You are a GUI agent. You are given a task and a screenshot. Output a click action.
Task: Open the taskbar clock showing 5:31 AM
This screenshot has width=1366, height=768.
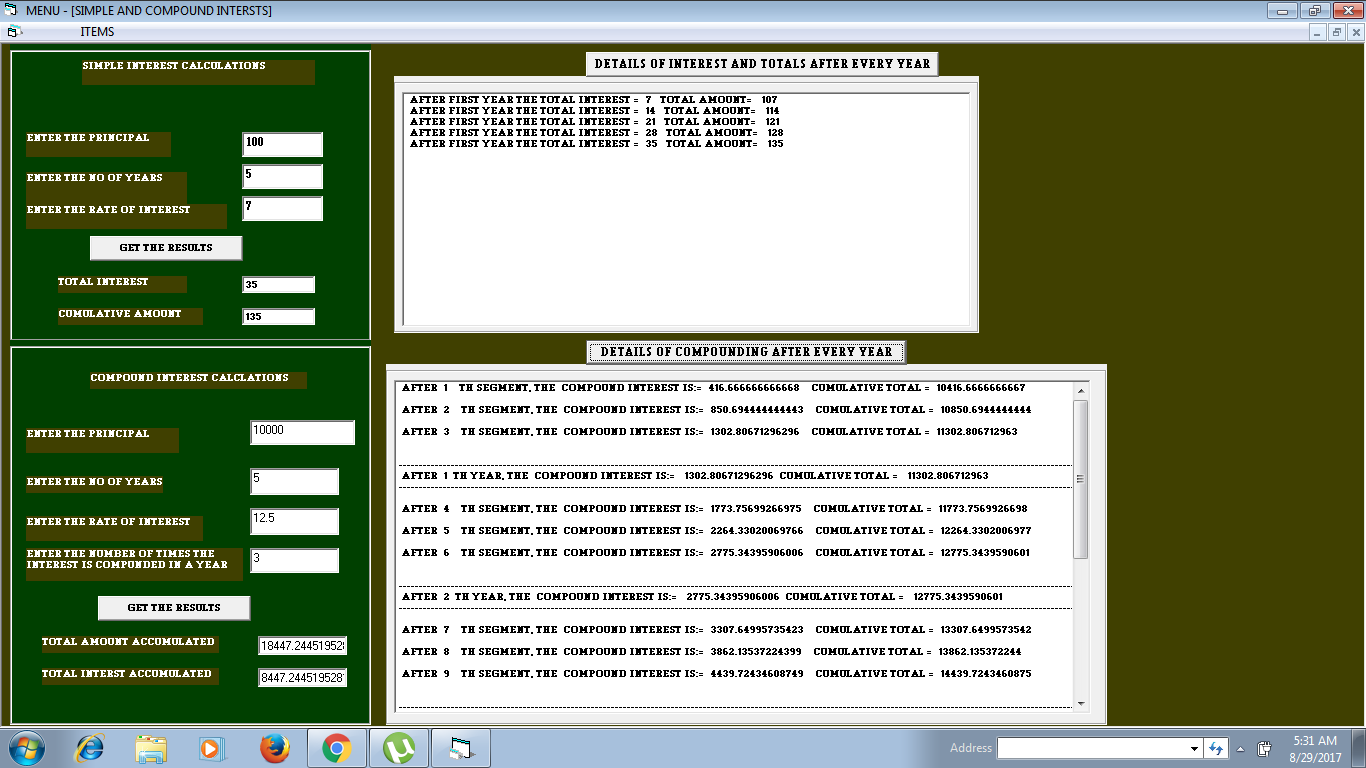point(1315,748)
